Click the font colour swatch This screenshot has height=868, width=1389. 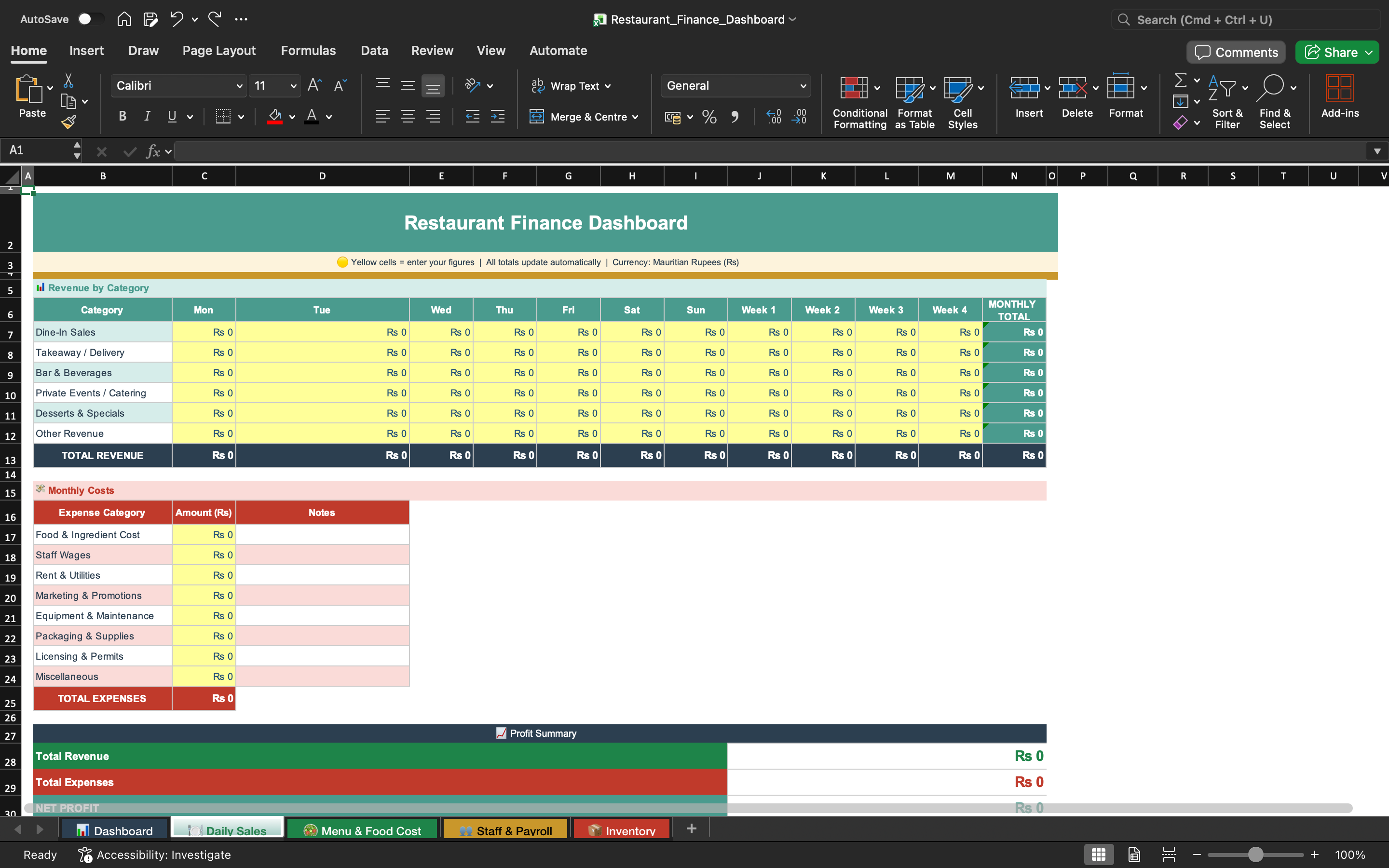(312, 117)
